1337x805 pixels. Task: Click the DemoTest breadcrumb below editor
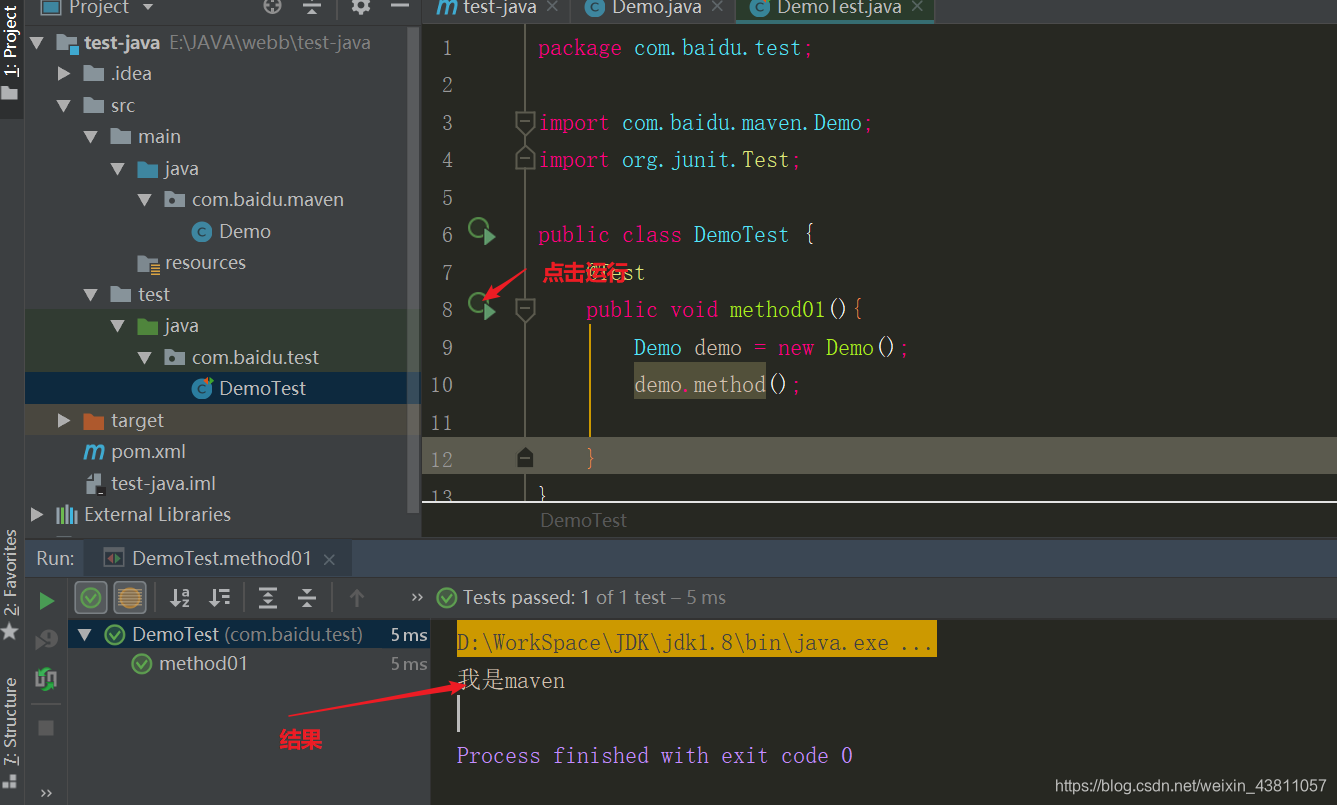pyautogui.click(x=583, y=520)
